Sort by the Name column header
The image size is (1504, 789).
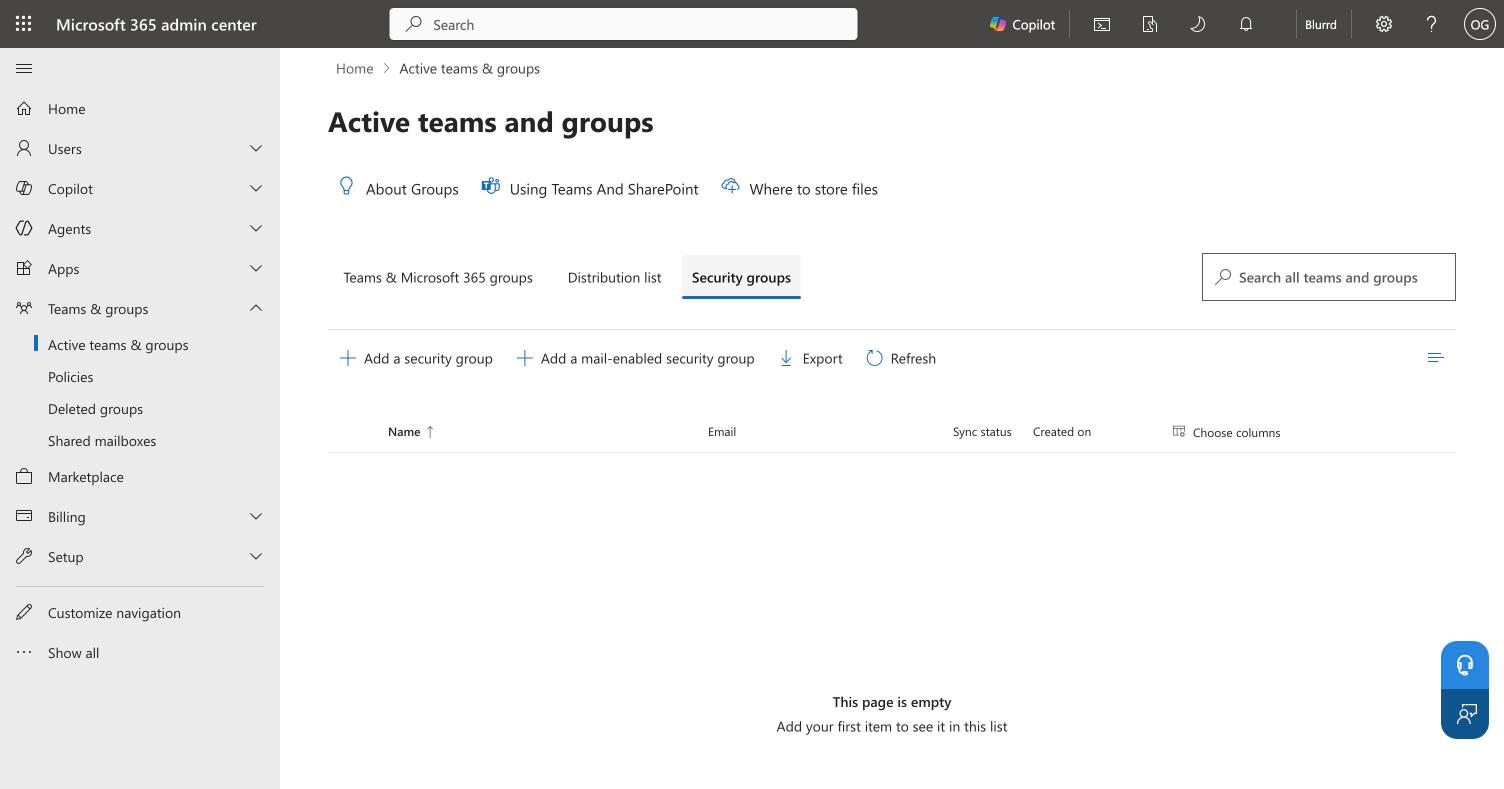click(411, 432)
